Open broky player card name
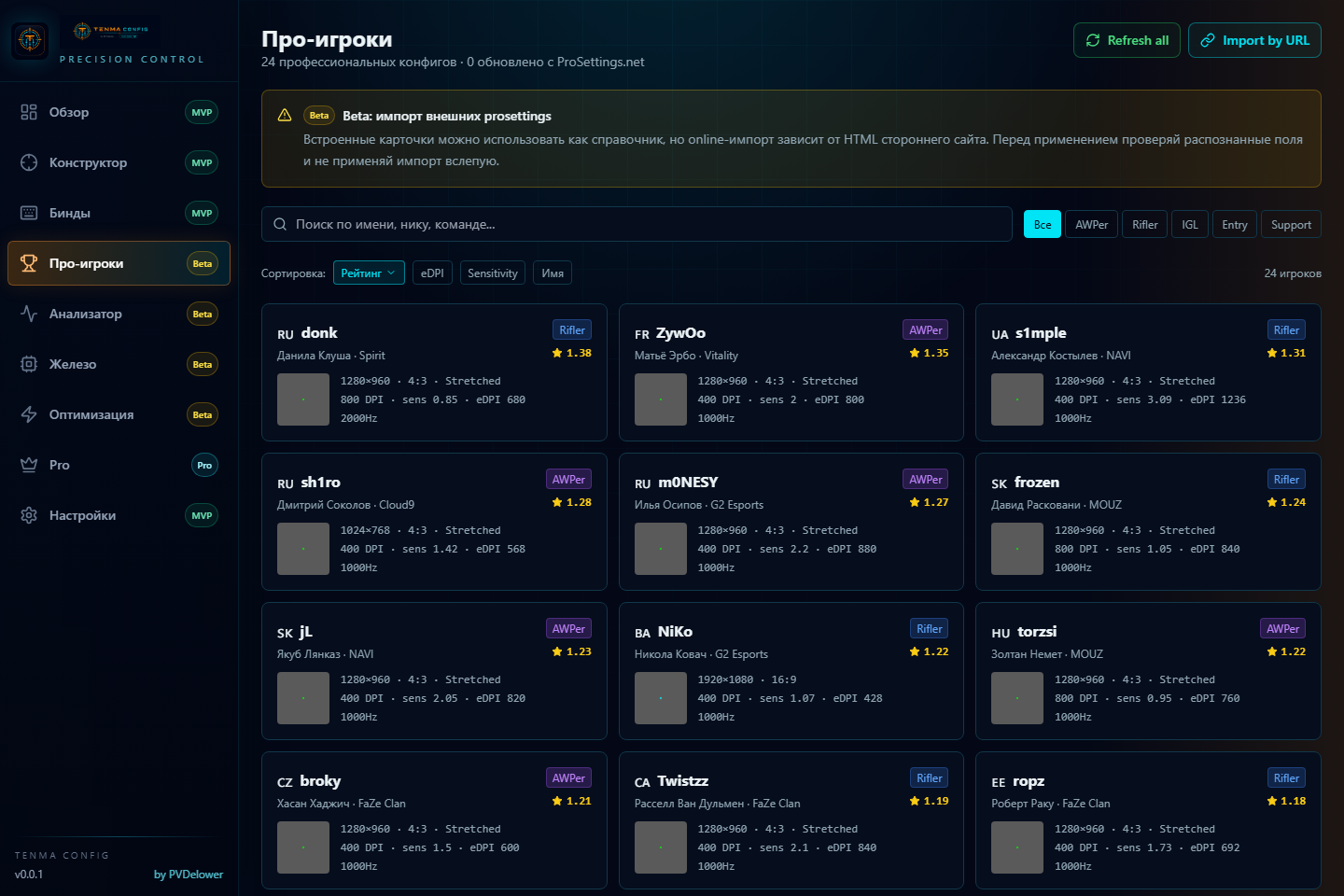Image resolution: width=1344 pixels, height=896 pixels. [x=320, y=781]
